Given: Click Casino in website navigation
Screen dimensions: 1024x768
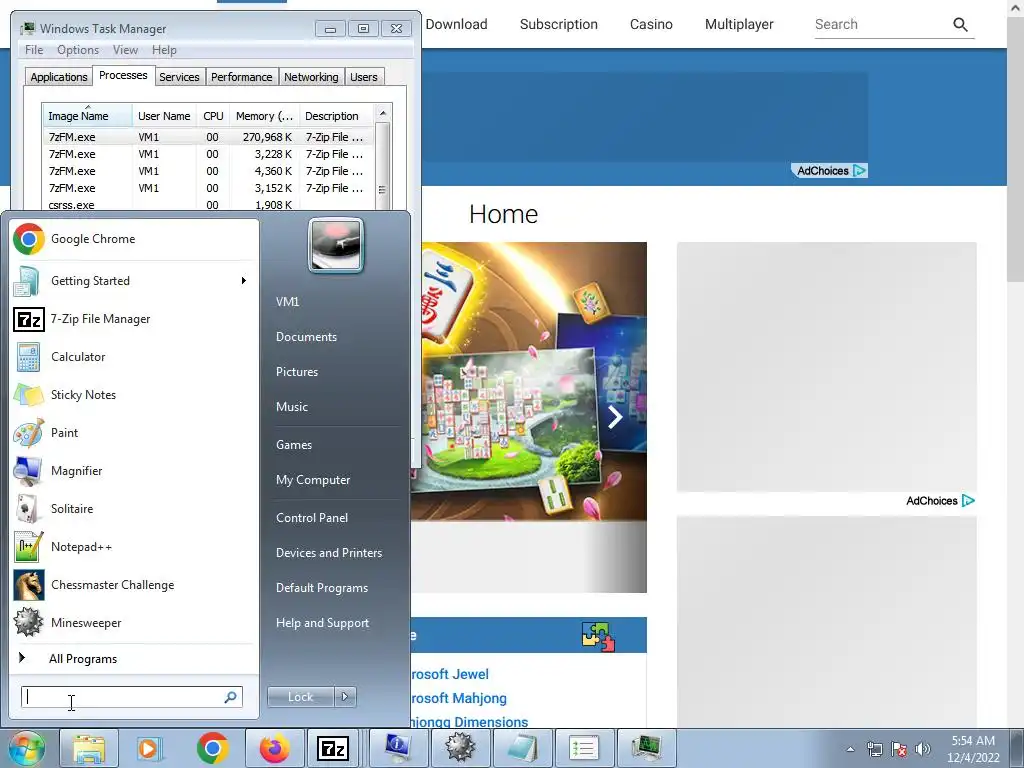Looking at the screenshot, I should [651, 25].
